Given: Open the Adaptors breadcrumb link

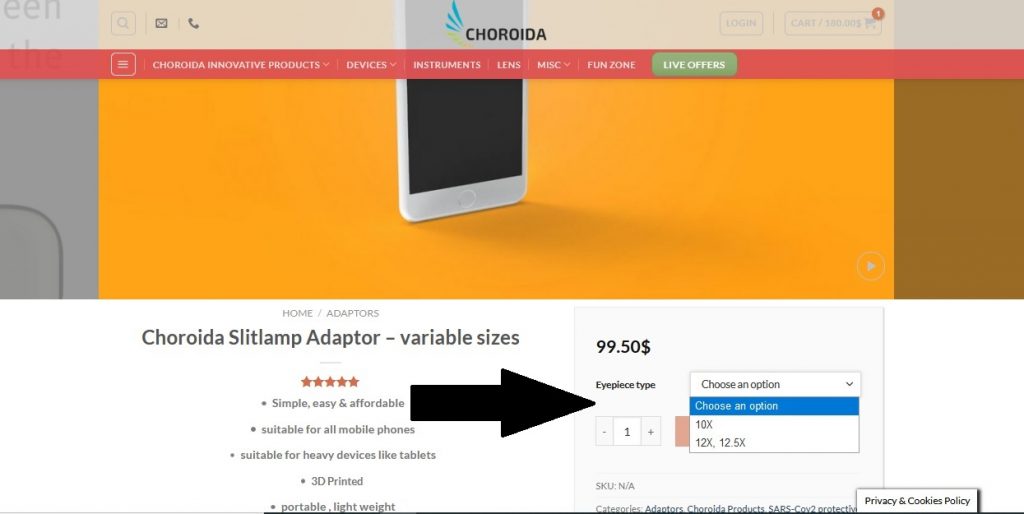Looking at the screenshot, I should click(353, 313).
